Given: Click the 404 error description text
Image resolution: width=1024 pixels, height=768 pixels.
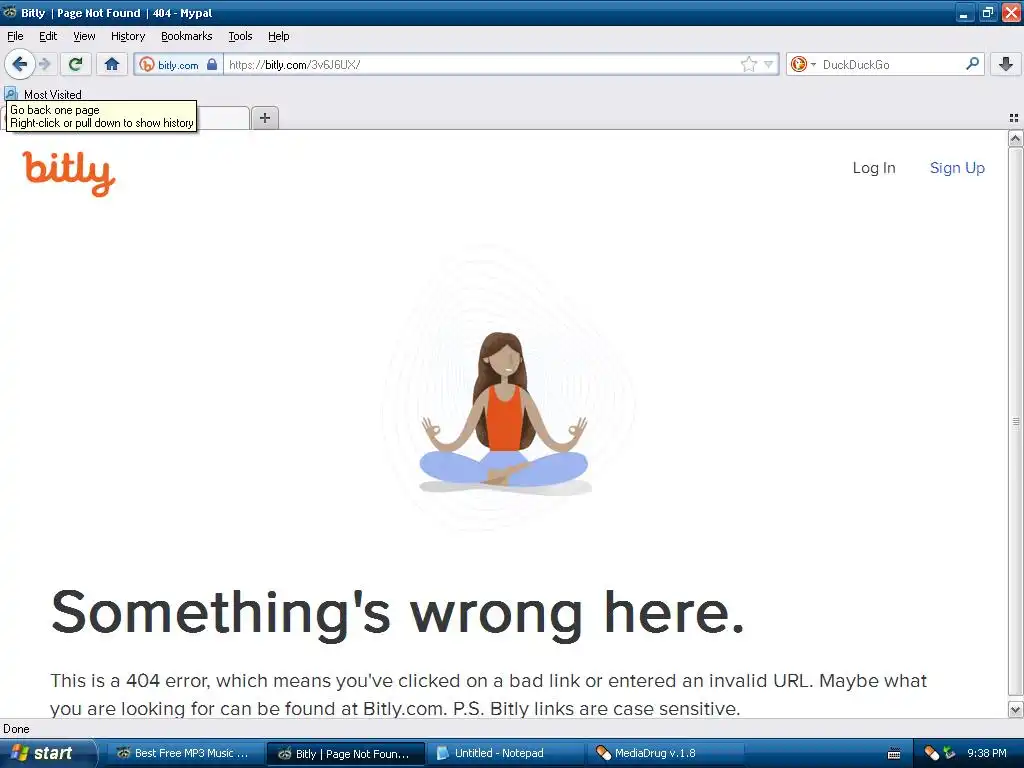Looking at the screenshot, I should (x=488, y=694).
